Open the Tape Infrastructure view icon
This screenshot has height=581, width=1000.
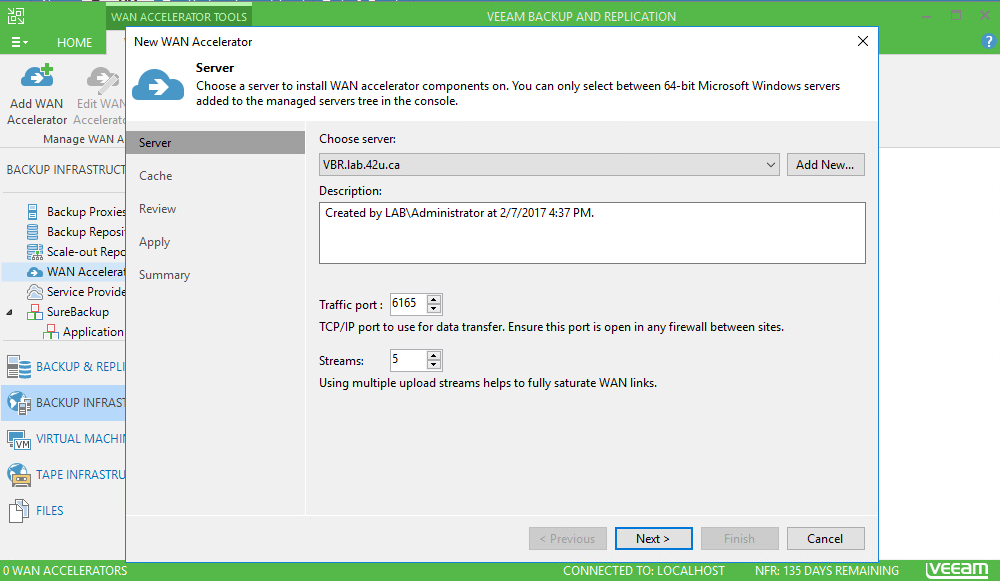click(19, 475)
